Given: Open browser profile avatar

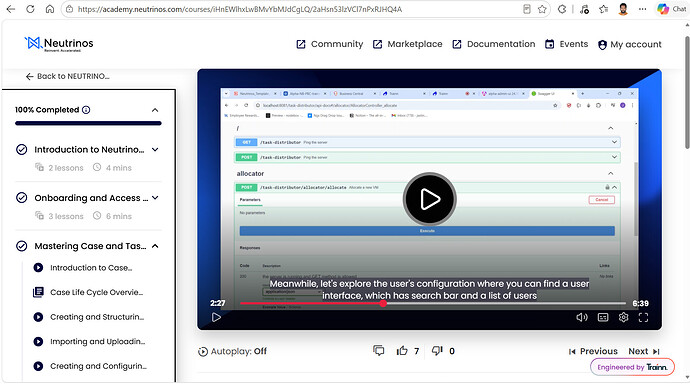Looking at the screenshot, I should coord(623,9).
